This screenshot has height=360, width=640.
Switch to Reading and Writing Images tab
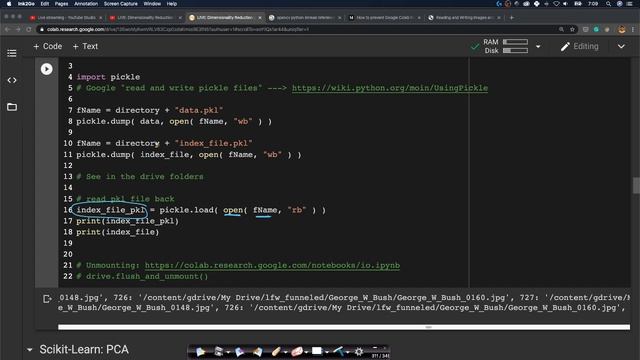pos(463,18)
